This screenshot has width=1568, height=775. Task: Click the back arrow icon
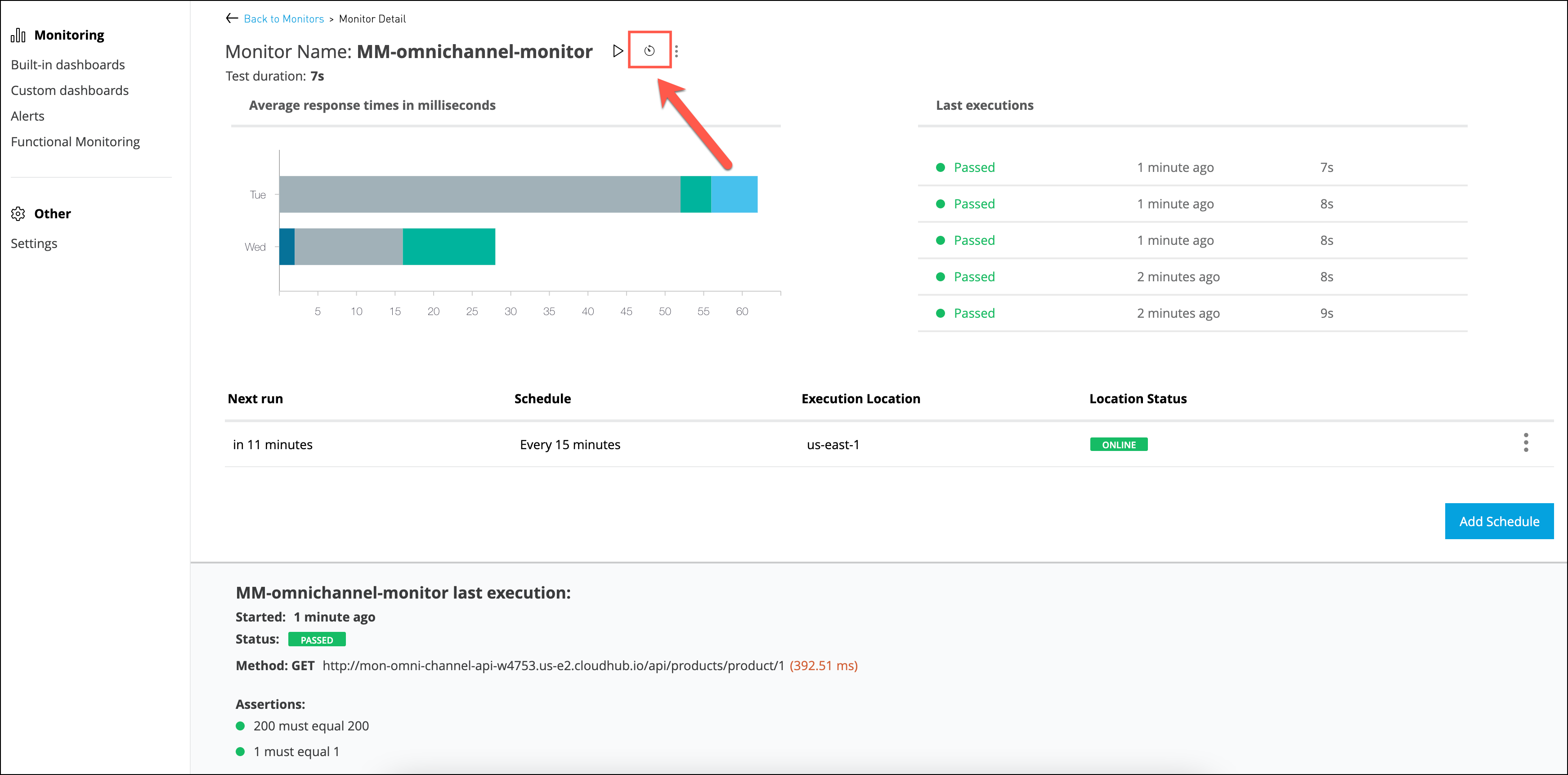coord(231,18)
